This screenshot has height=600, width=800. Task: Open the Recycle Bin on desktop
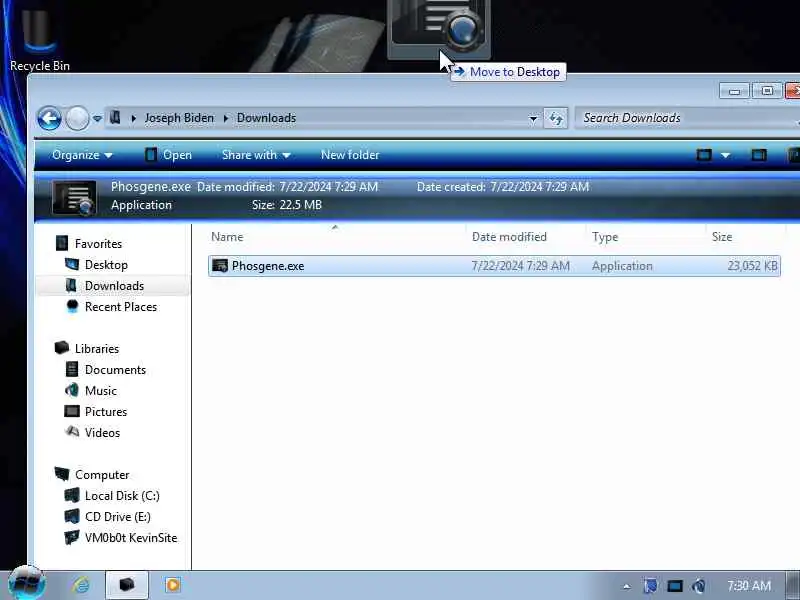[x=39, y=38]
